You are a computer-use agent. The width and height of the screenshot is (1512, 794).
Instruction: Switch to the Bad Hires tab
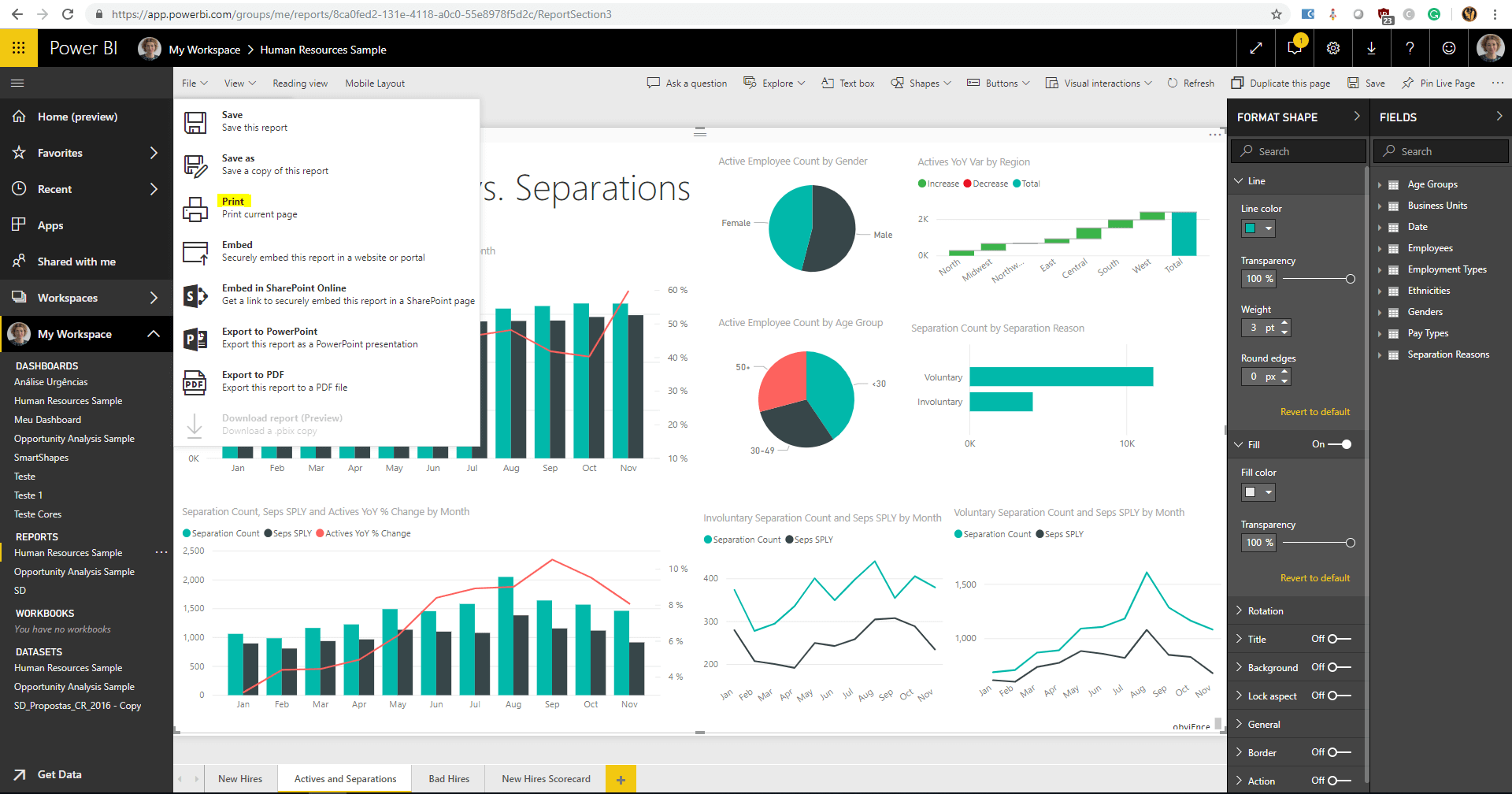click(x=448, y=778)
